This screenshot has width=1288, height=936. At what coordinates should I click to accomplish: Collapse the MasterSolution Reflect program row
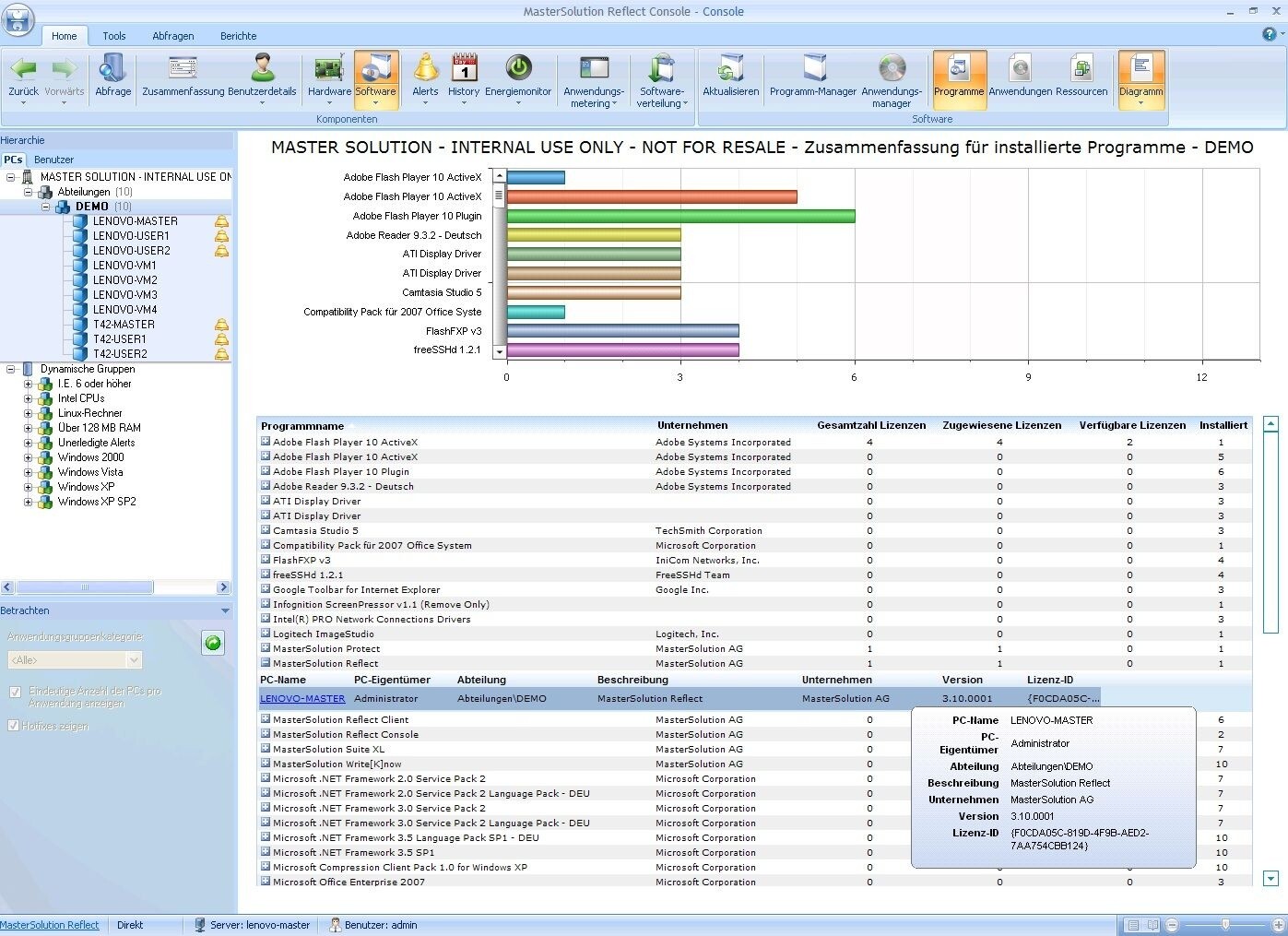coord(266,663)
